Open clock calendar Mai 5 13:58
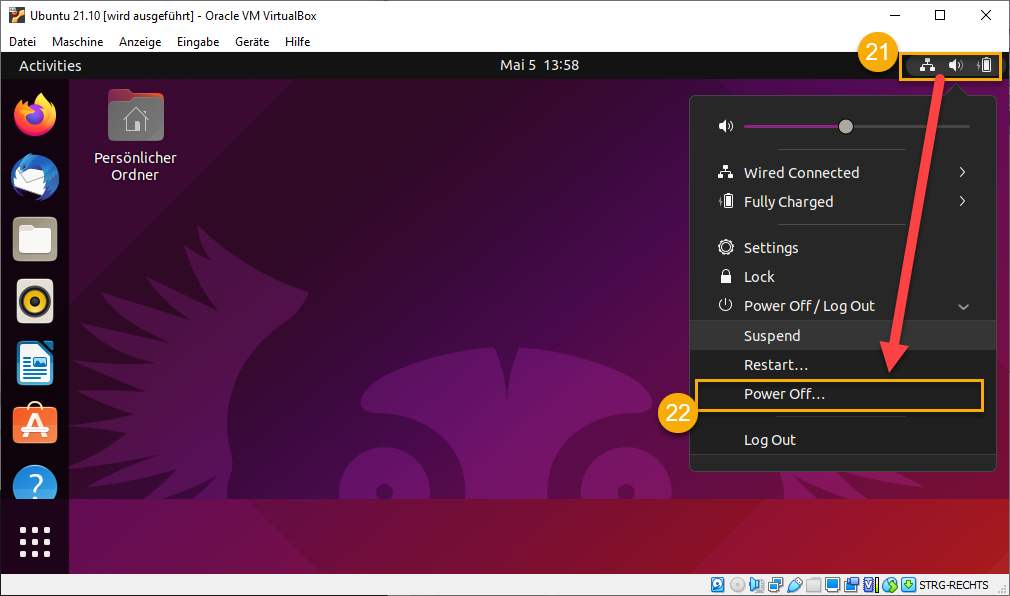 (539, 65)
